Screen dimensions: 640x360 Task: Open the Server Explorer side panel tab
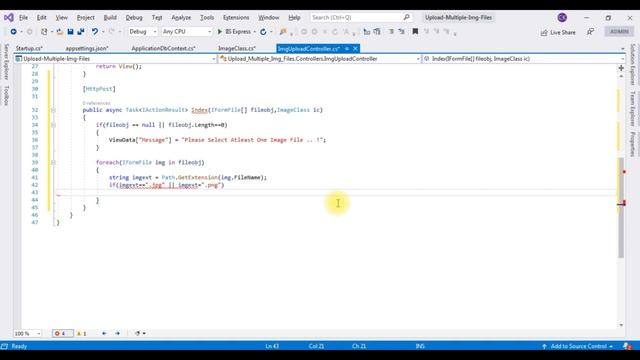[6, 62]
